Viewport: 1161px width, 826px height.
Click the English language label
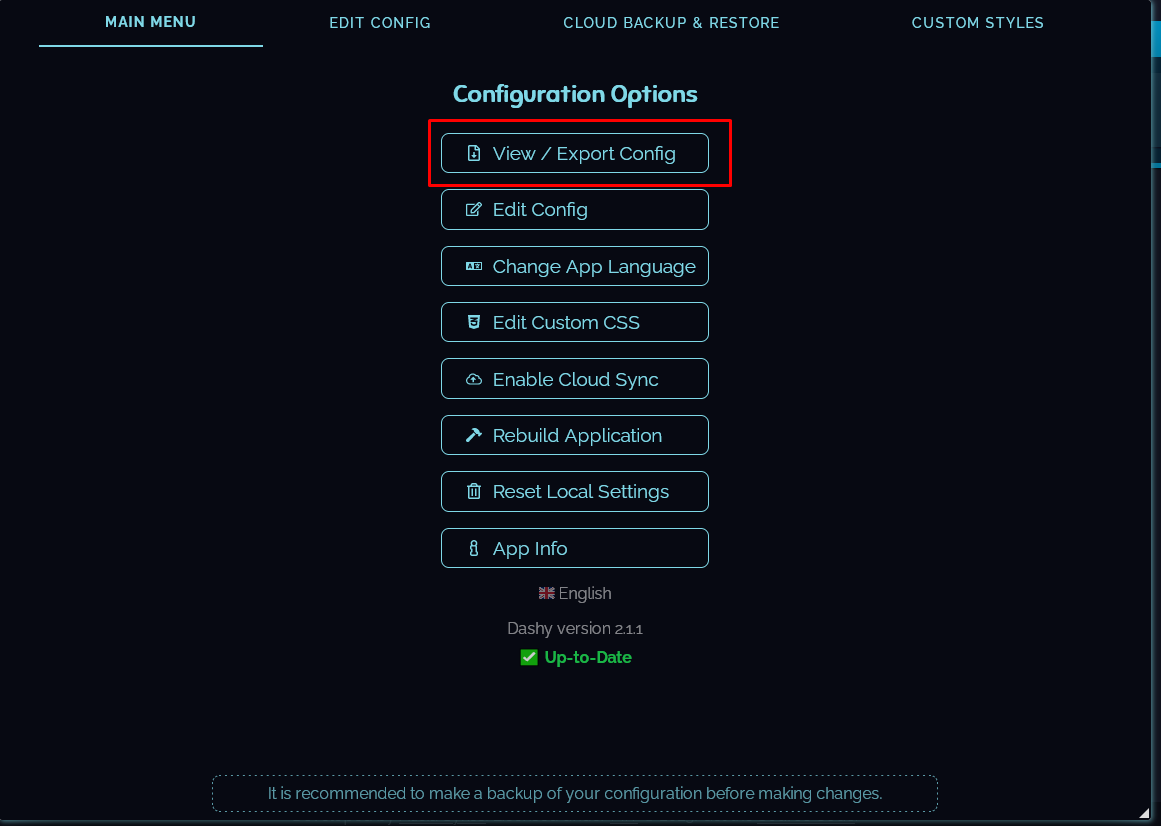point(584,593)
